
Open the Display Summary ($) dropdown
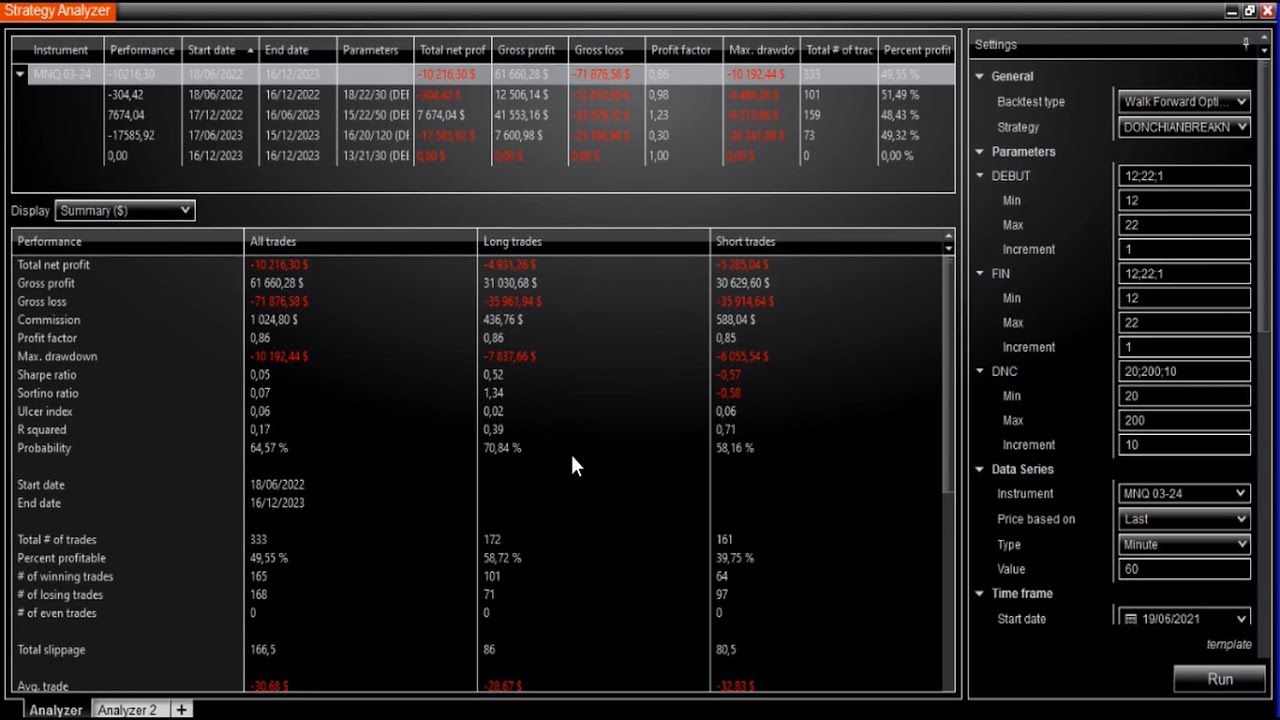pyautogui.click(x=124, y=210)
